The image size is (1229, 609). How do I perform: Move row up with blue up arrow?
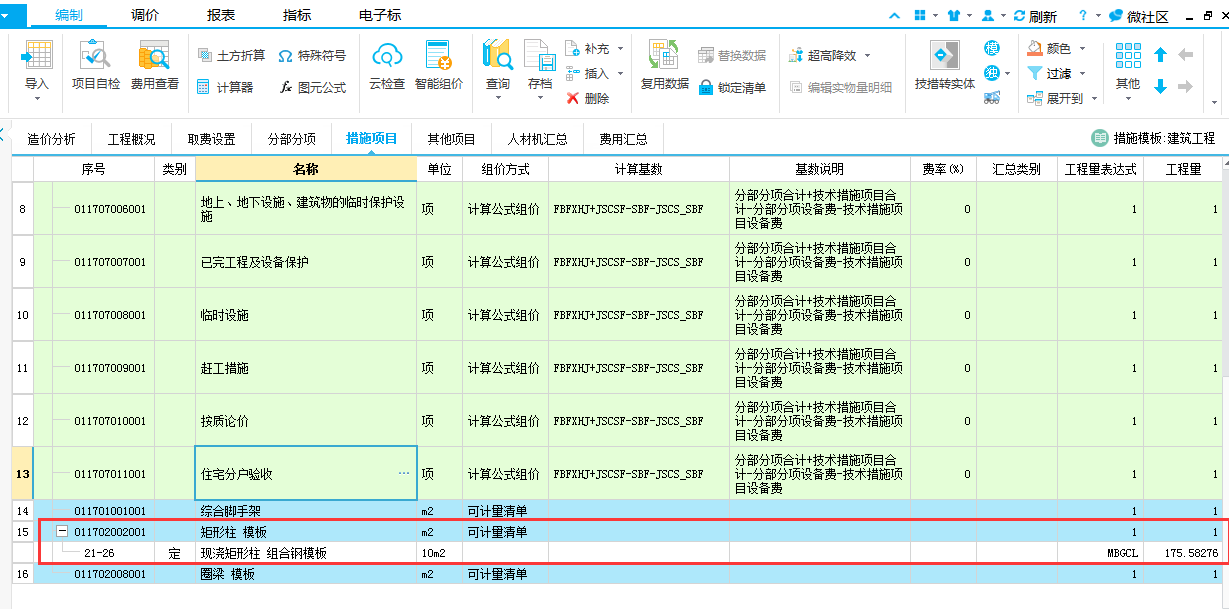pyautogui.click(x=1160, y=55)
